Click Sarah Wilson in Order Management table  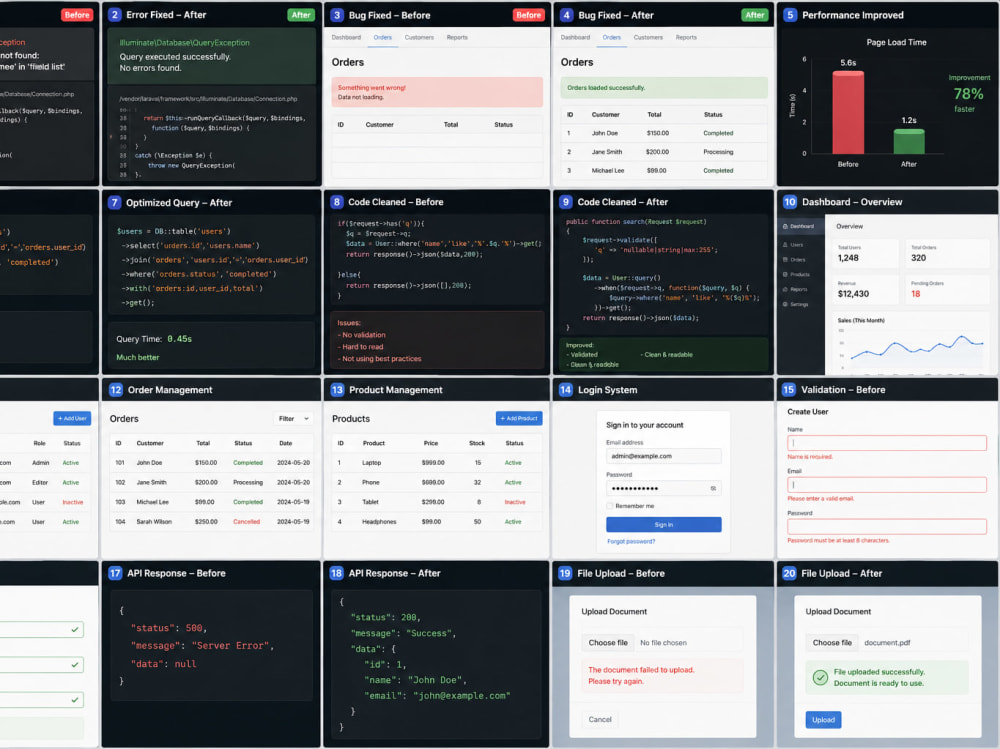click(154, 522)
